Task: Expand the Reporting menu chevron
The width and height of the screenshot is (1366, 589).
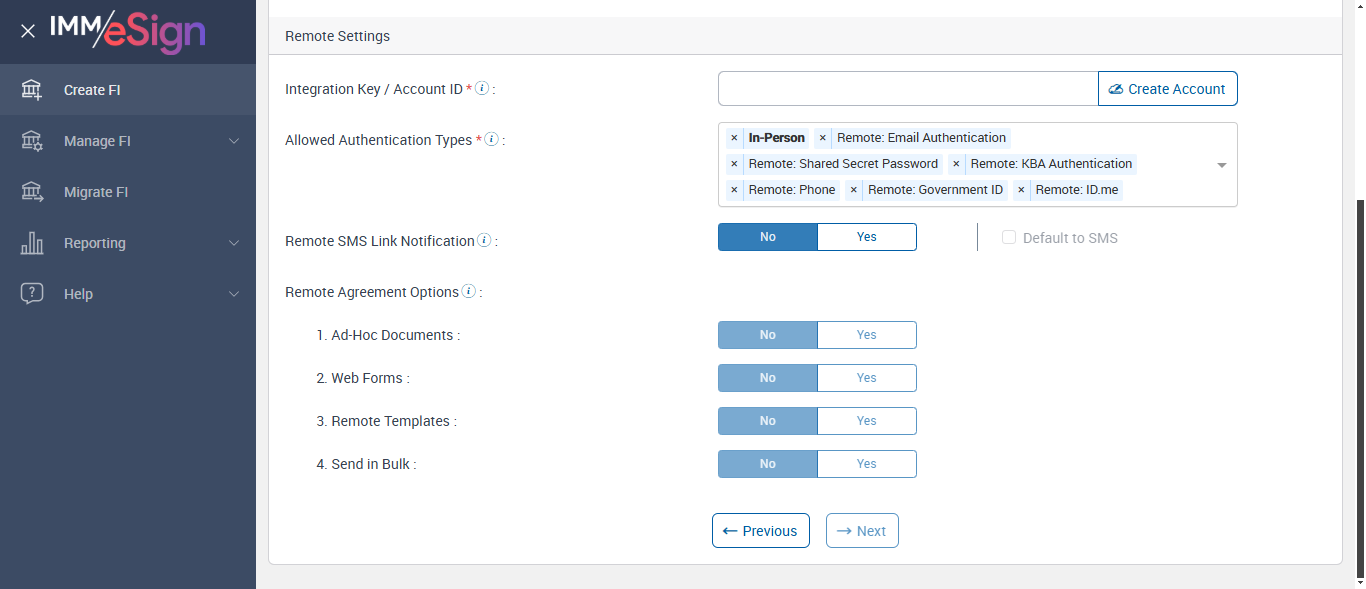Action: pyautogui.click(x=234, y=243)
